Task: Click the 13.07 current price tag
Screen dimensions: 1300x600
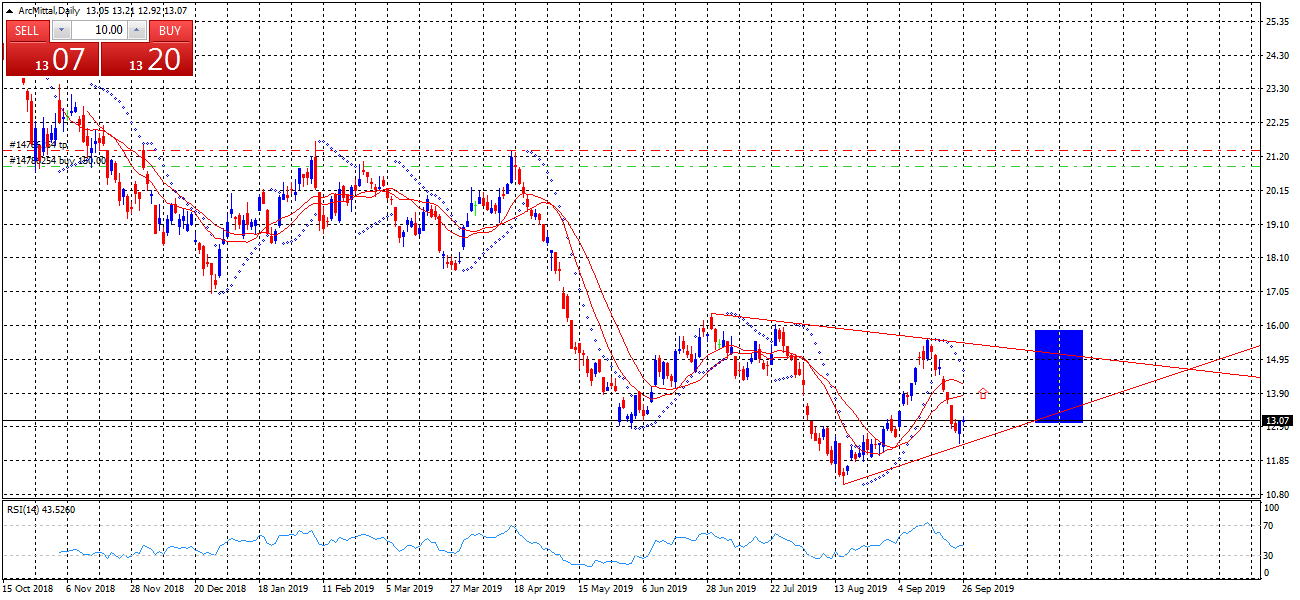Action: (x=1275, y=421)
